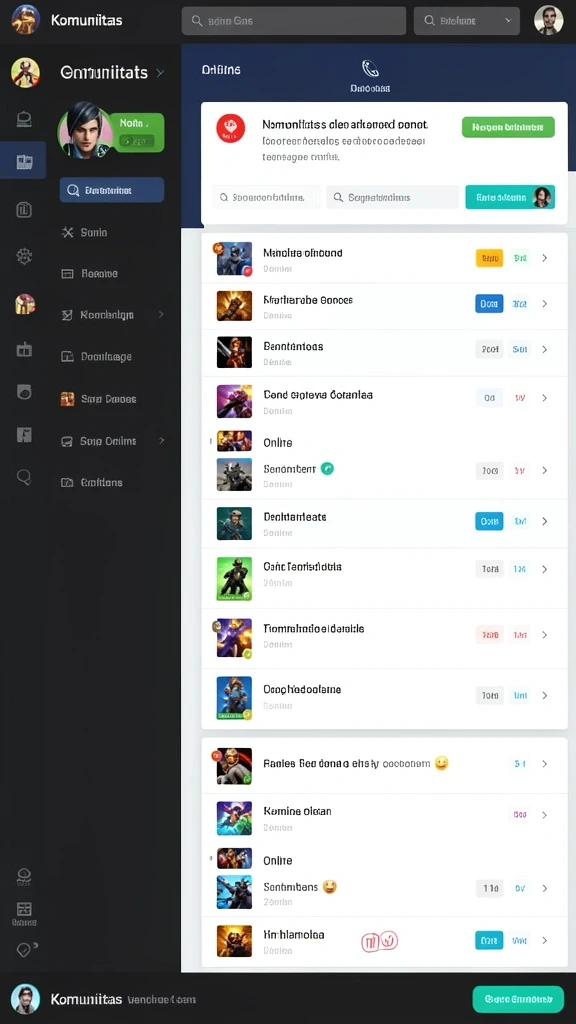
Task: Click the colored gift box icon in the left rail
Action: tap(25, 304)
